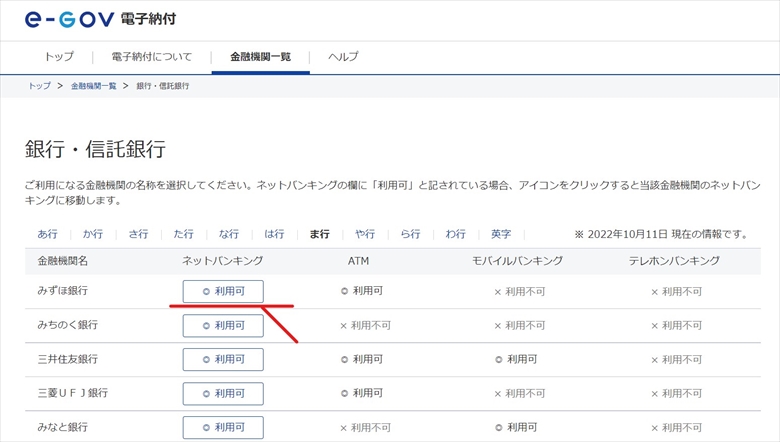
Task: Click みなと銀行 ATM 利用不可 cell
Action: (365, 428)
